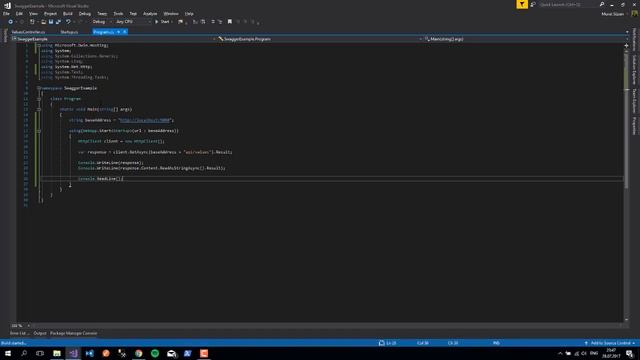Viewport: 640px width, 360px height.
Task: Open the Test menu
Action: point(133,13)
